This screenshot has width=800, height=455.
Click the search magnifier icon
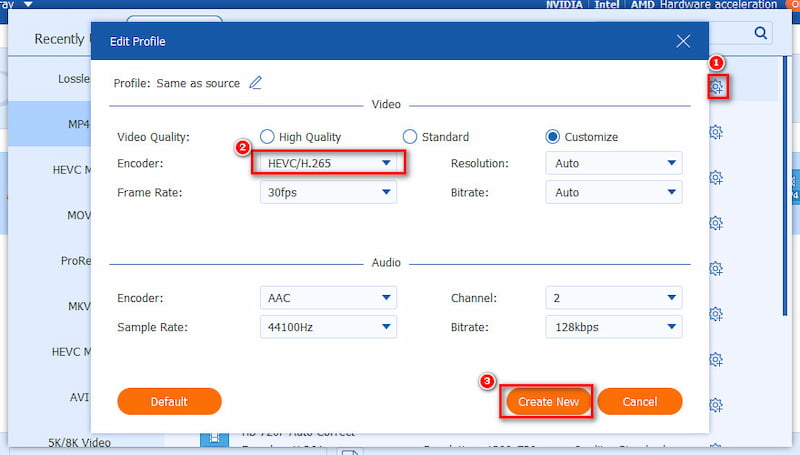click(761, 33)
